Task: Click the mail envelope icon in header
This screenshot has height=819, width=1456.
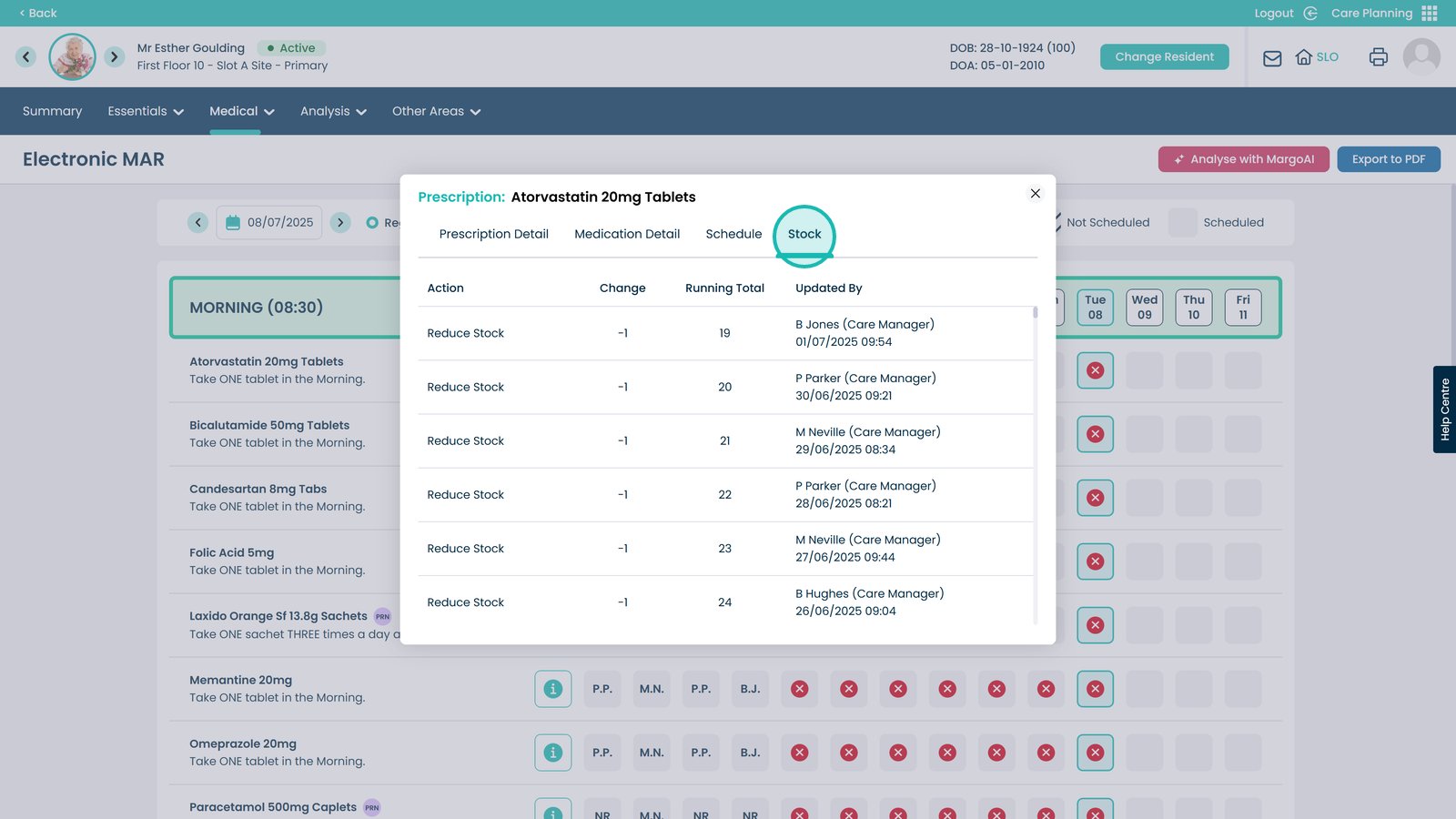Action: click(x=1272, y=58)
